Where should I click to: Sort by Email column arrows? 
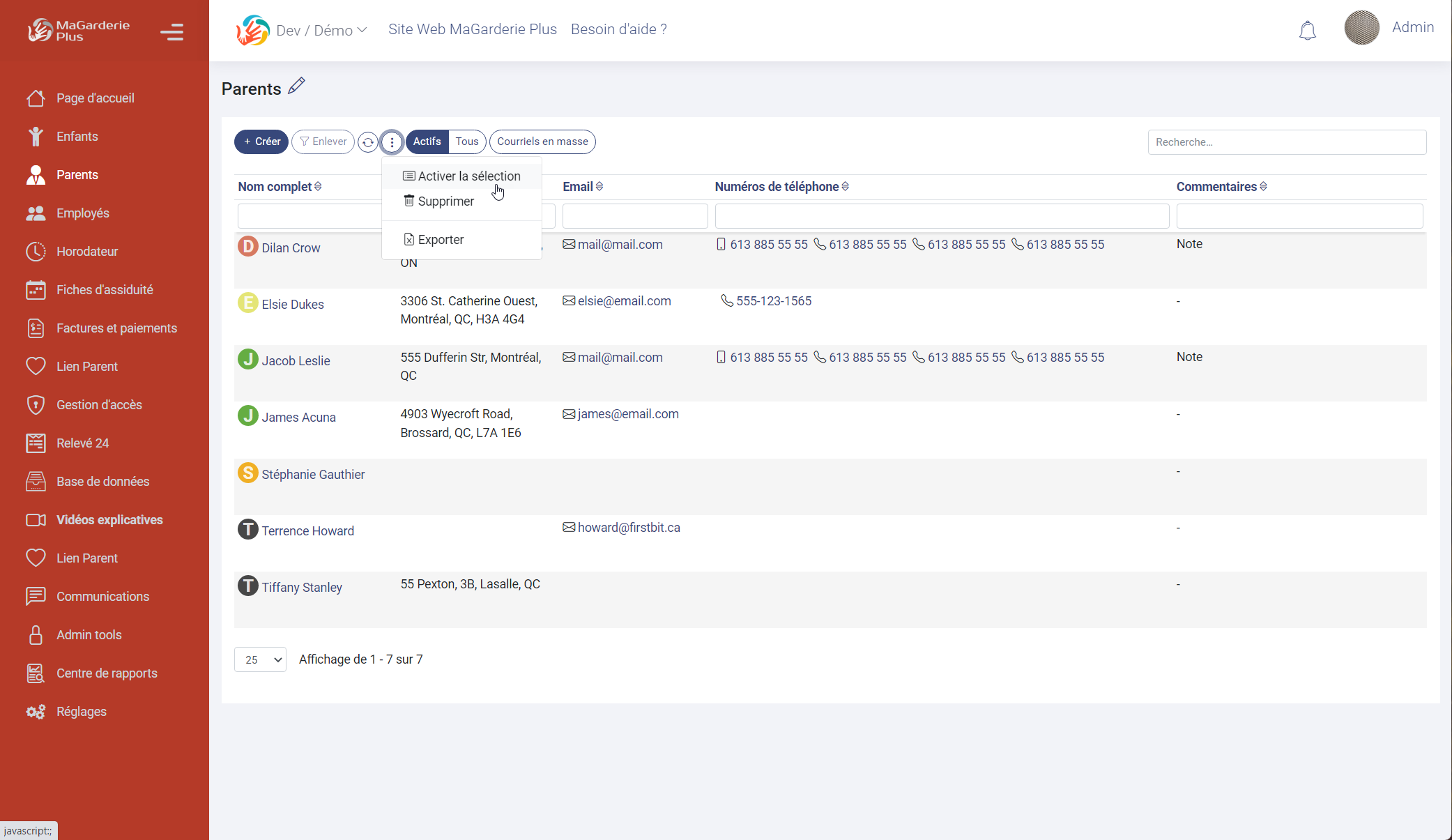point(599,187)
